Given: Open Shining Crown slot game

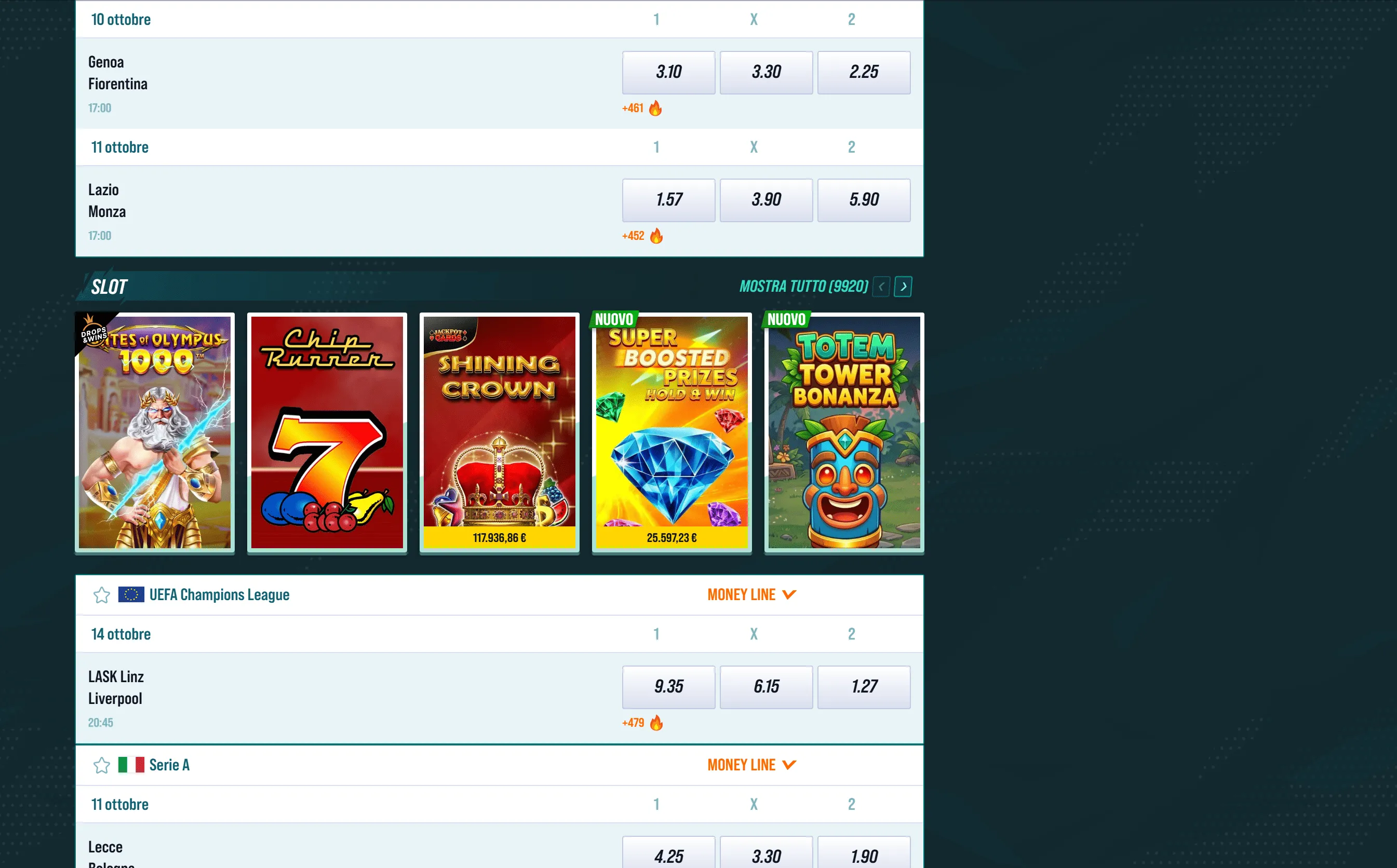Looking at the screenshot, I should tap(500, 433).
